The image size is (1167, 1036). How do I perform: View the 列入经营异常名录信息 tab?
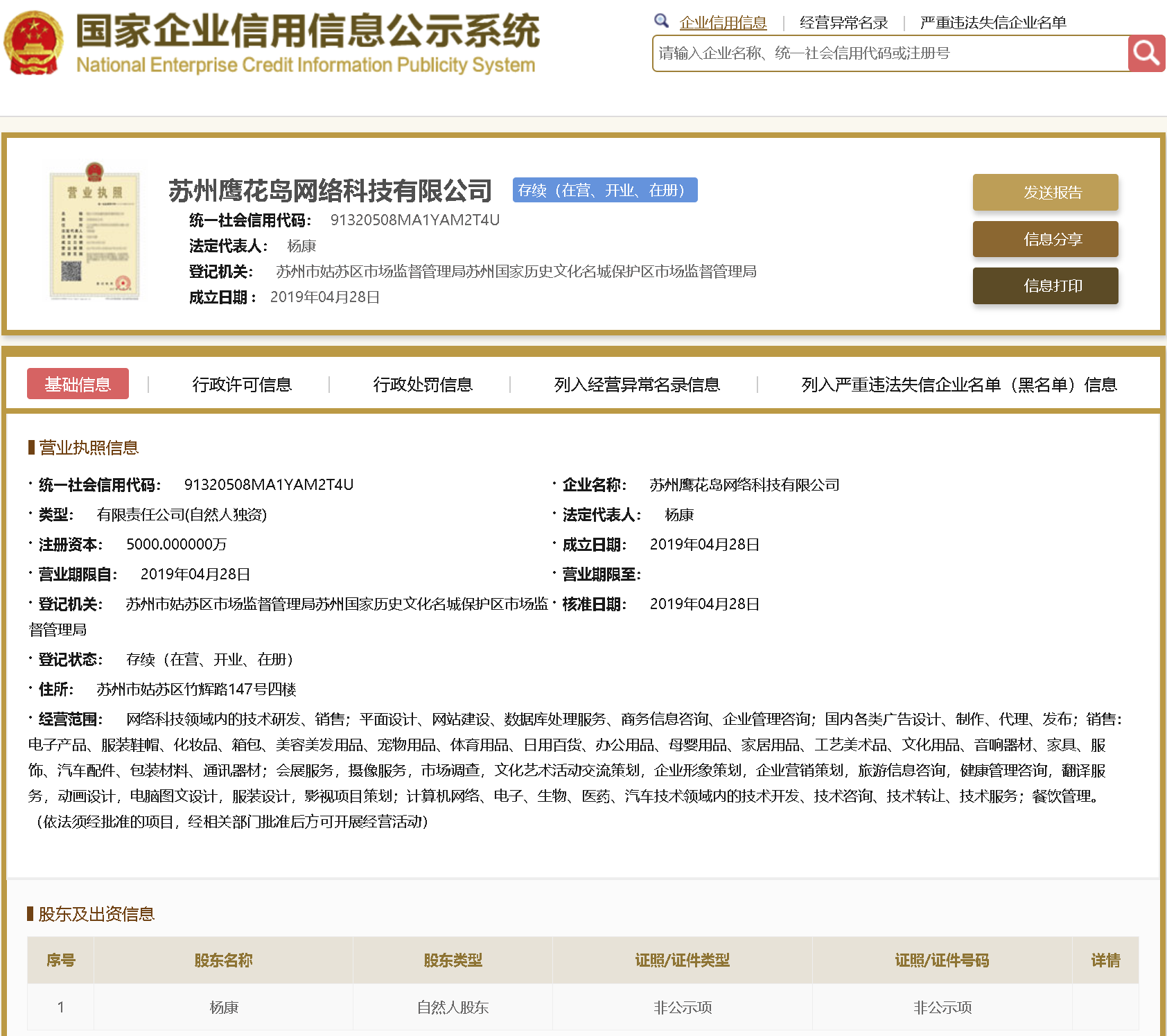[636, 385]
